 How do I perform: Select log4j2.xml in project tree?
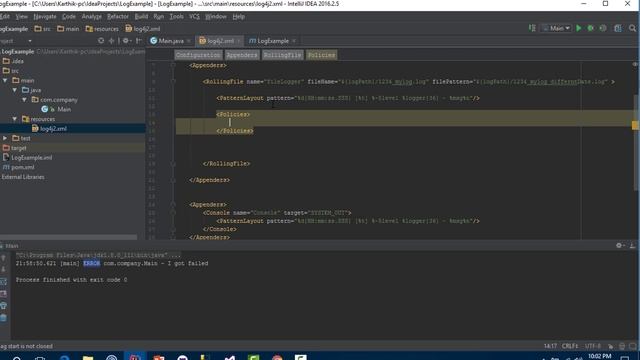pyautogui.click(x=53, y=129)
